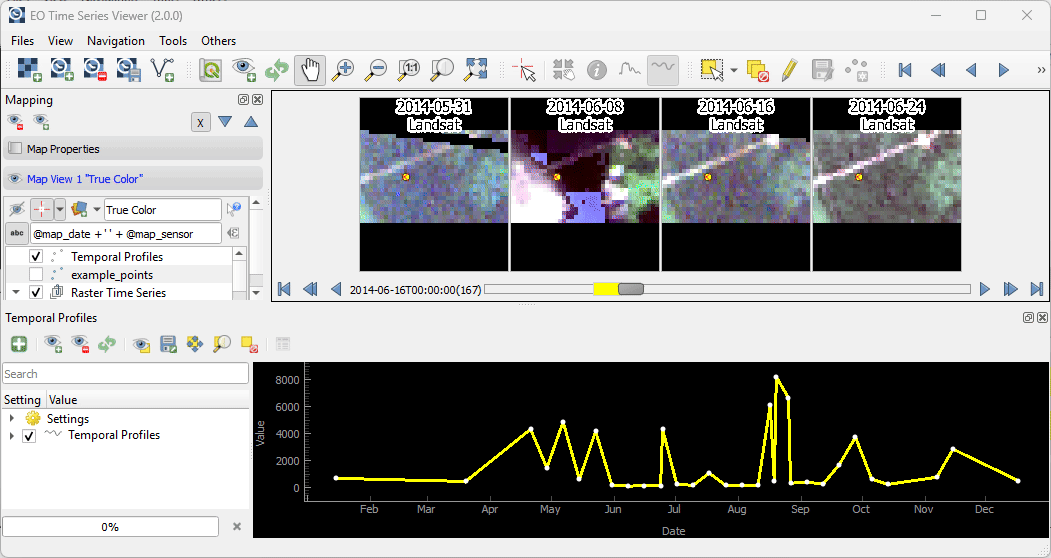The height and width of the screenshot is (558, 1051).
Task: Uncheck Temporal Profiles checkbox in settings tree
Action: (29, 436)
